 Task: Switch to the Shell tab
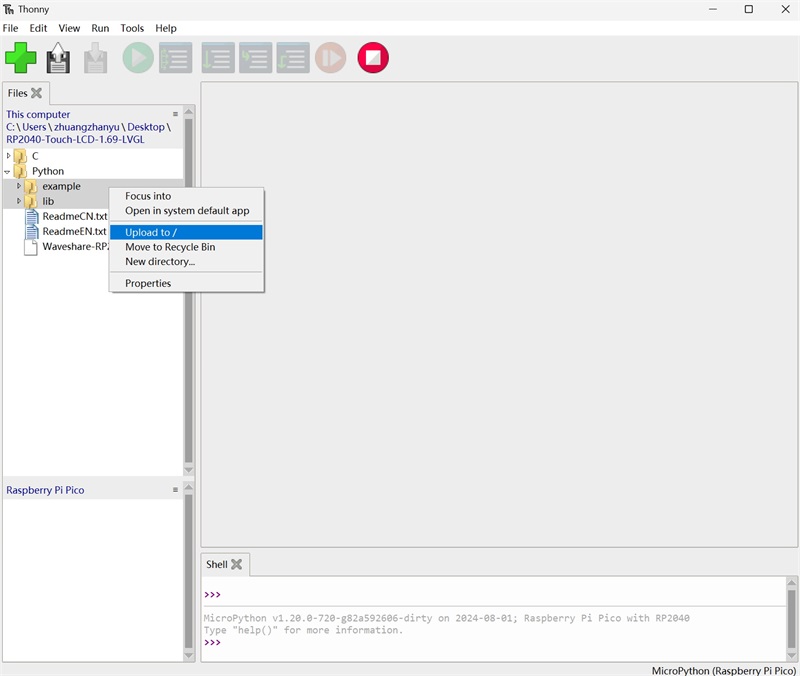[217, 564]
